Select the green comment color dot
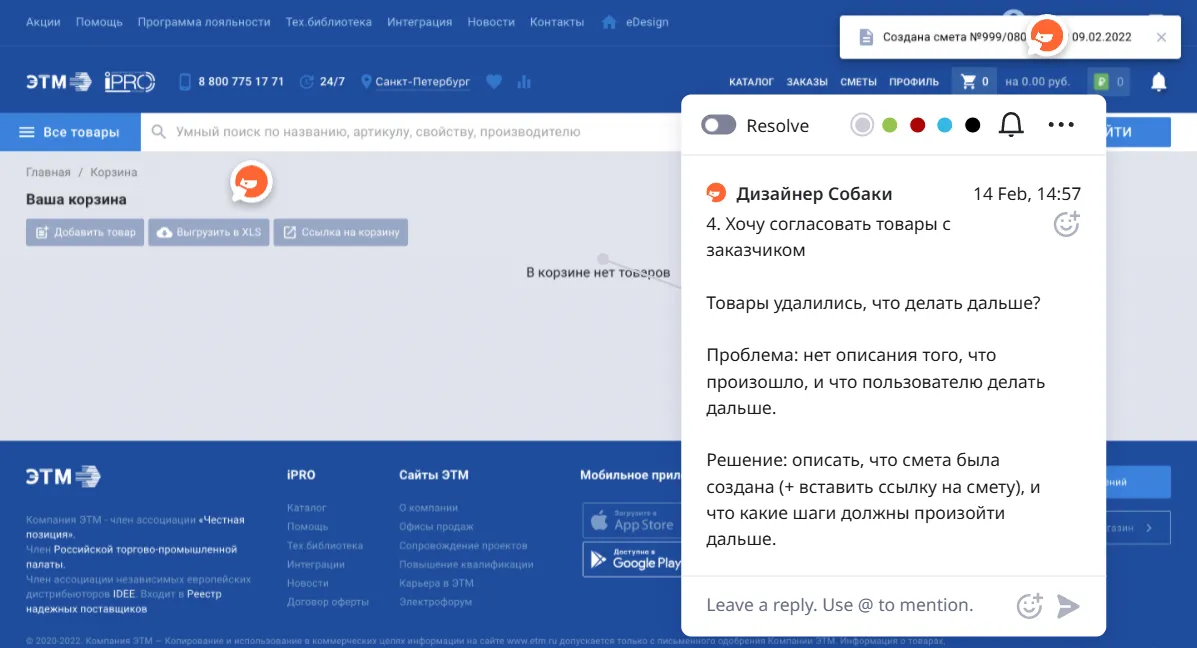 (x=890, y=124)
